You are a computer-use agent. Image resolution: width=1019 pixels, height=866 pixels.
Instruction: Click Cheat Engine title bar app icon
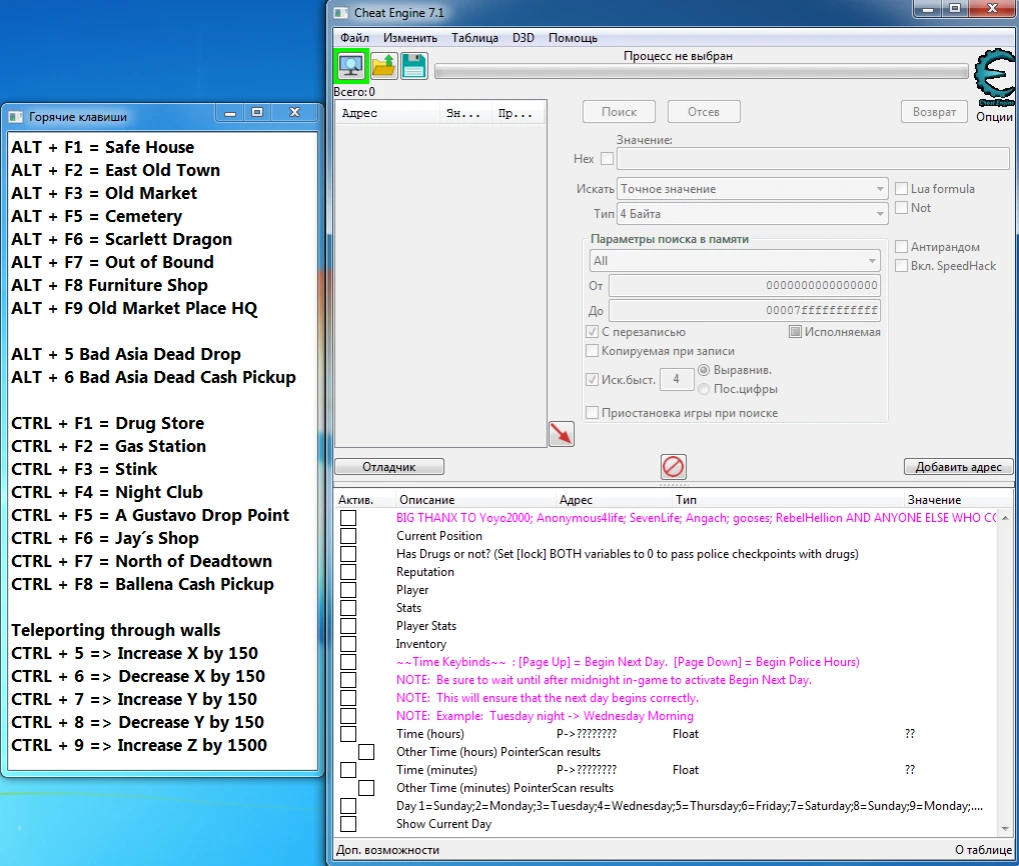pyautogui.click(x=342, y=13)
